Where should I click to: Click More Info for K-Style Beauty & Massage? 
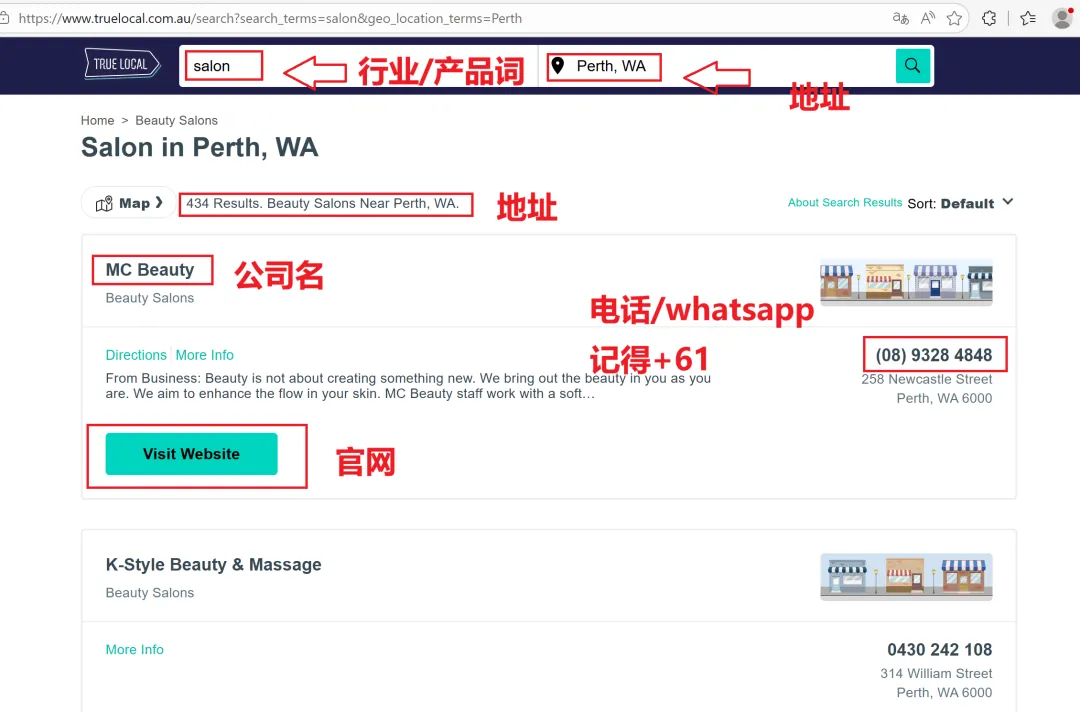[x=134, y=650]
